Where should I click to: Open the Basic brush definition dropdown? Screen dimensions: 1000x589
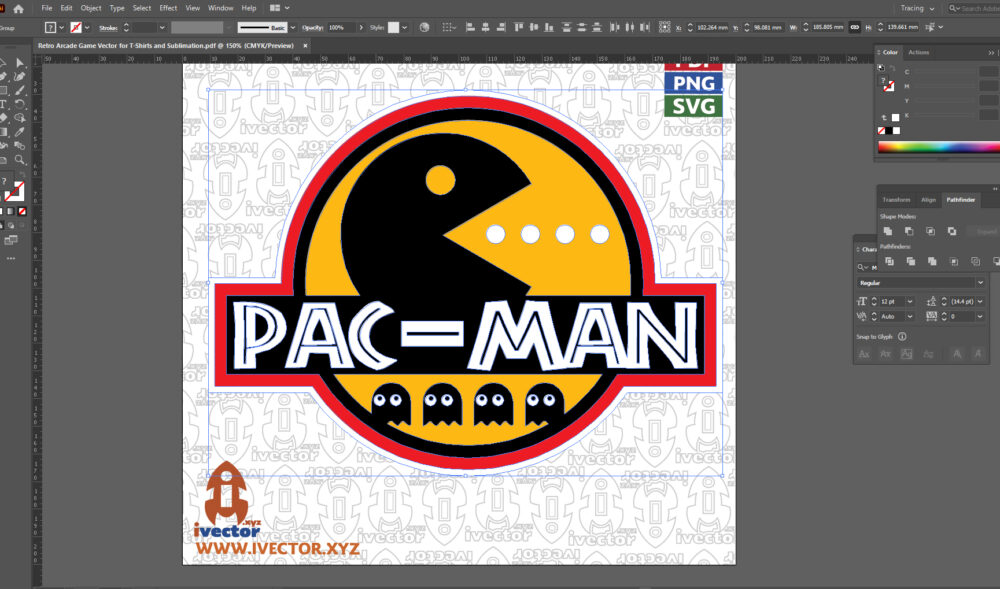point(293,27)
